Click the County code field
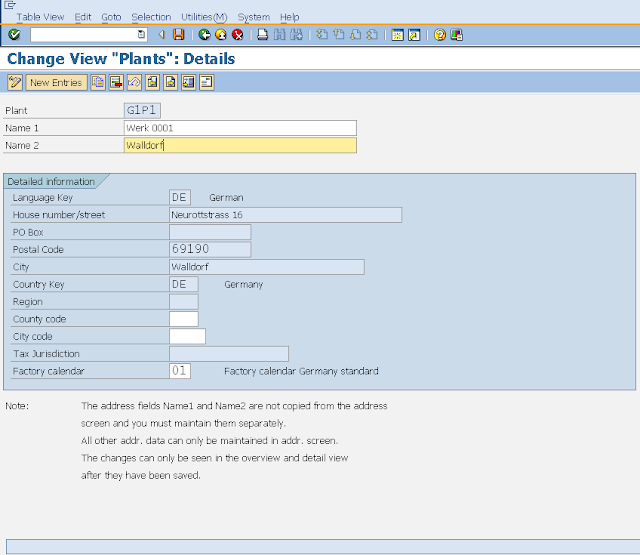 pyautogui.click(x=184, y=319)
